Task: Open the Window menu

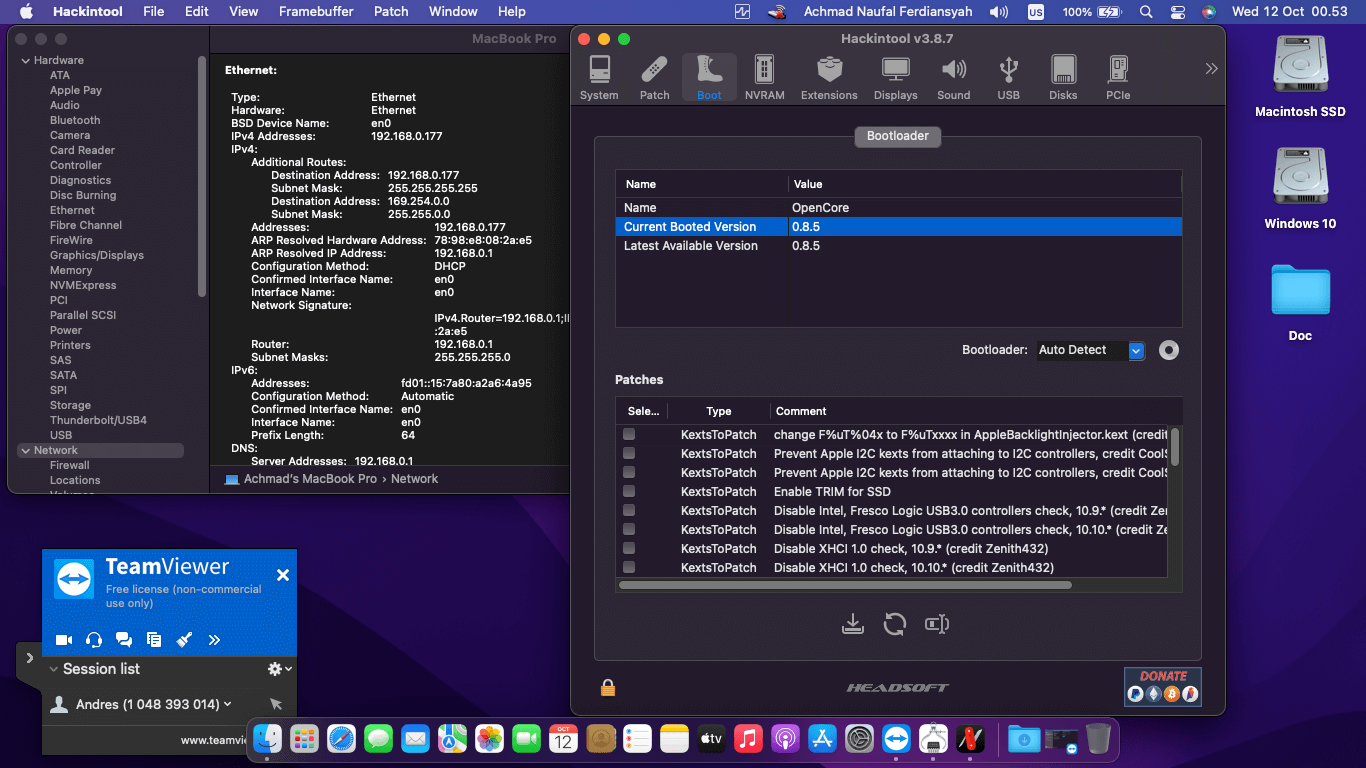Action: pos(453,12)
